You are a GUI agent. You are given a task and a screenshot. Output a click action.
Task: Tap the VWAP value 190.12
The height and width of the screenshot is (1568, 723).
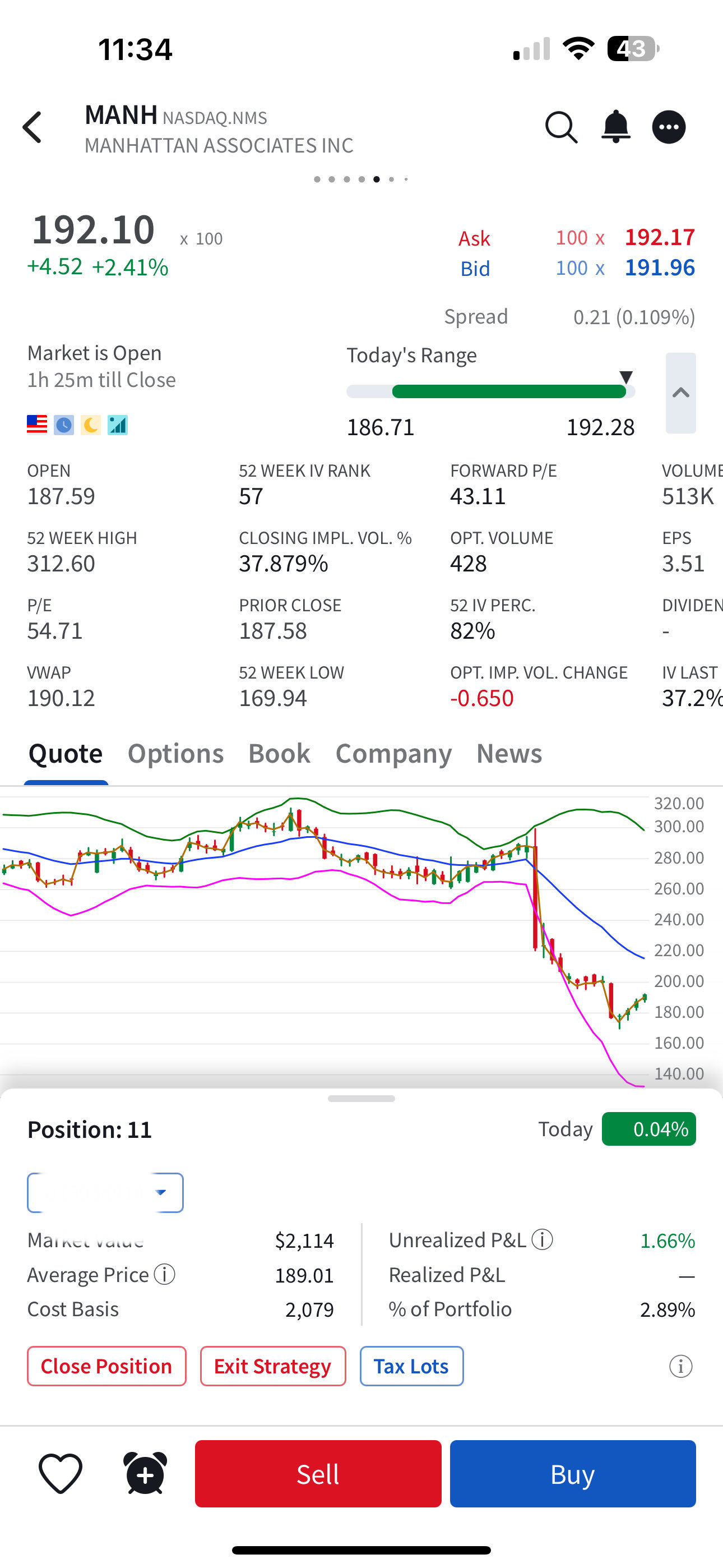(61, 698)
